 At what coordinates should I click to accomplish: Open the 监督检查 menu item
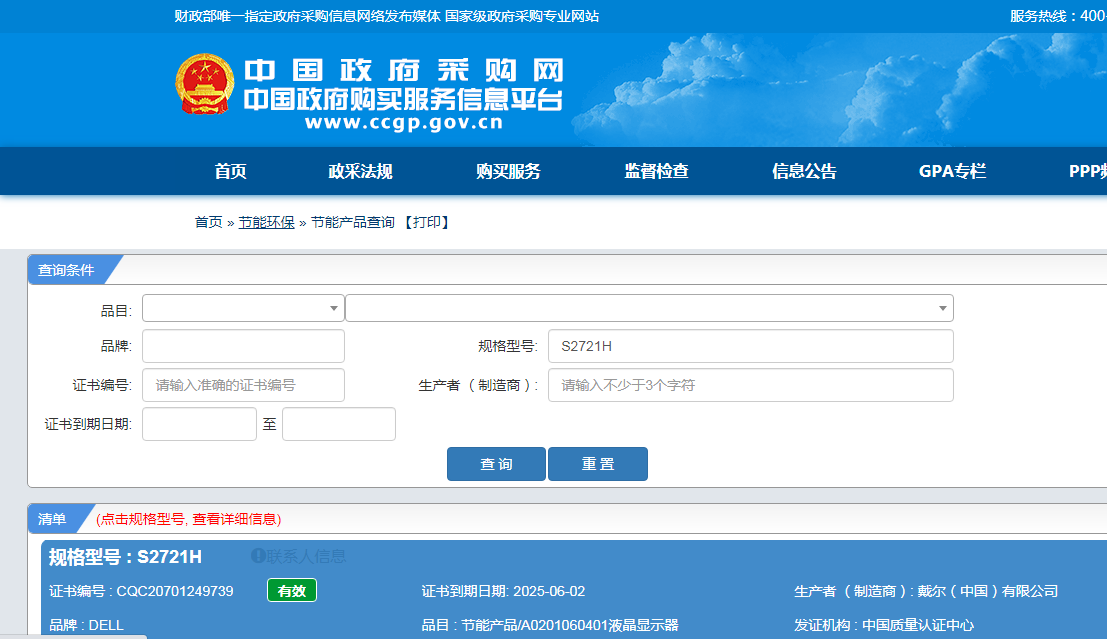[x=657, y=172]
